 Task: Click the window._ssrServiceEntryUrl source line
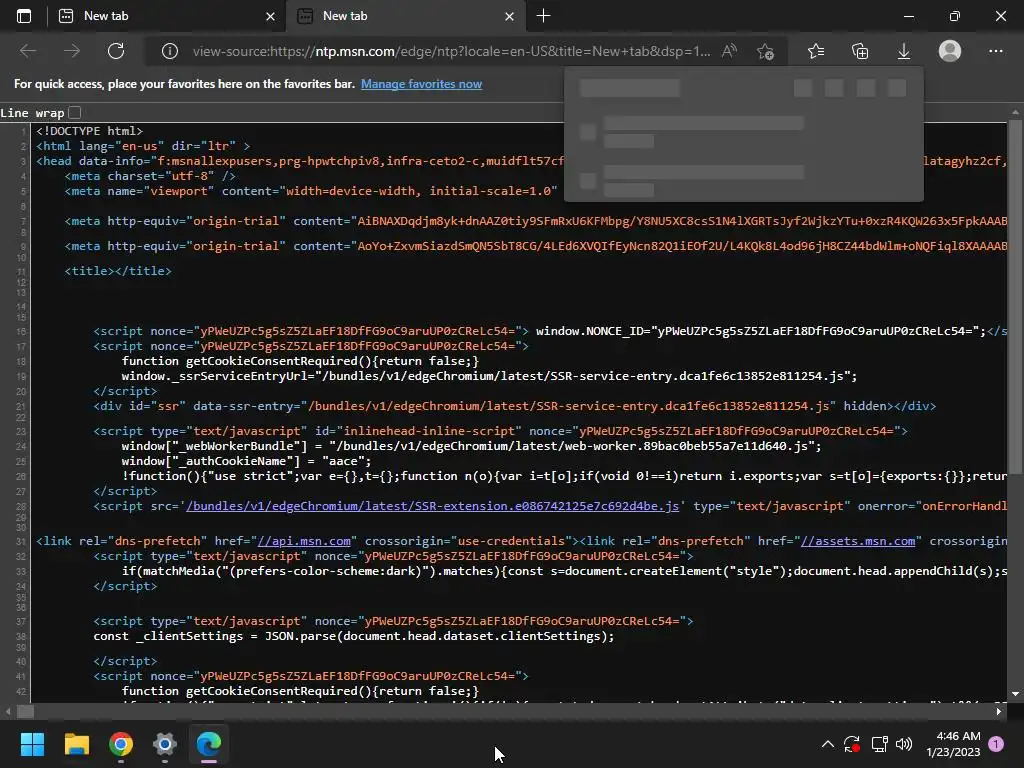coord(489,376)
